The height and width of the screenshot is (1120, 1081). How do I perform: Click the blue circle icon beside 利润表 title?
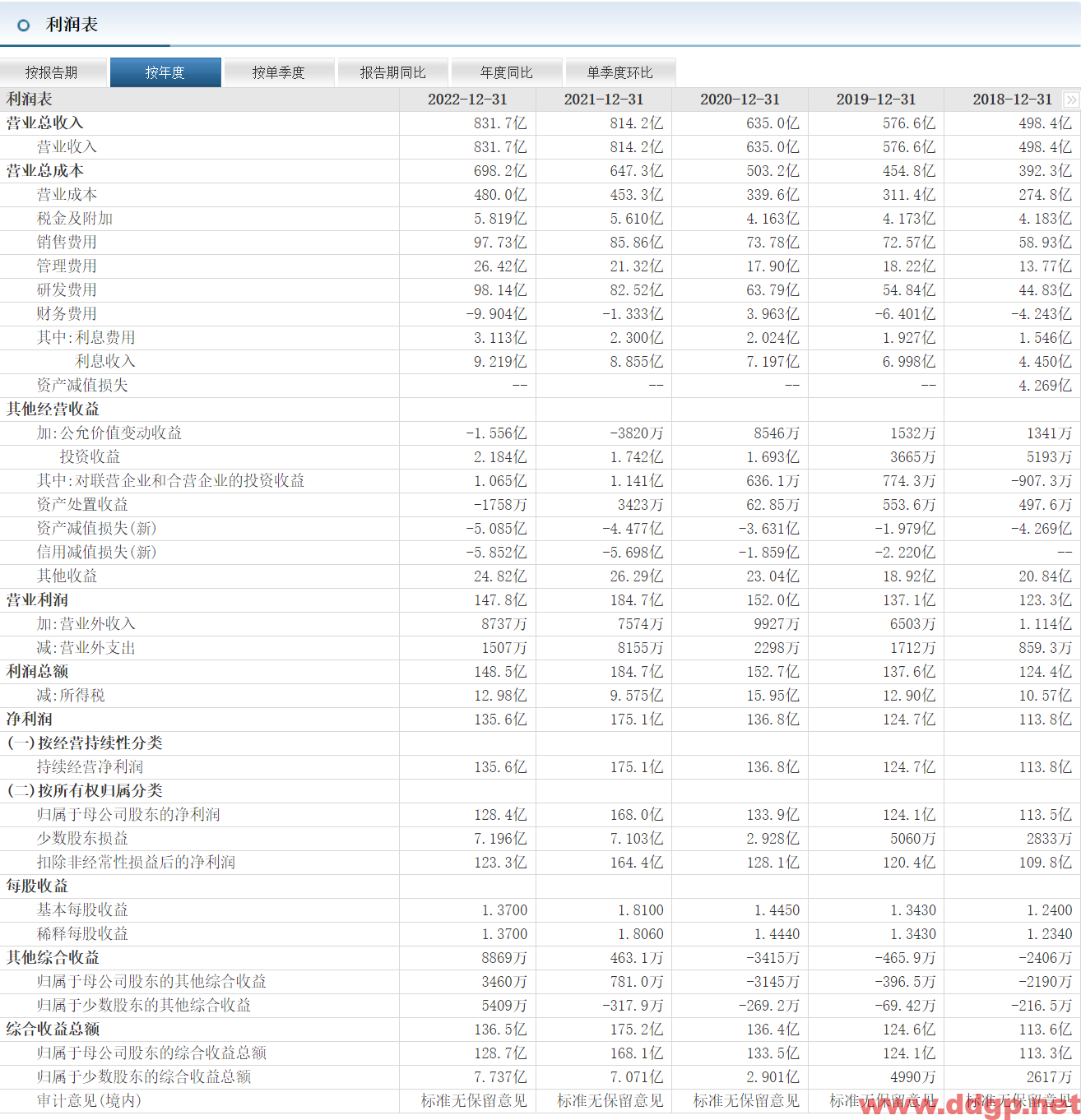point(23,25)
